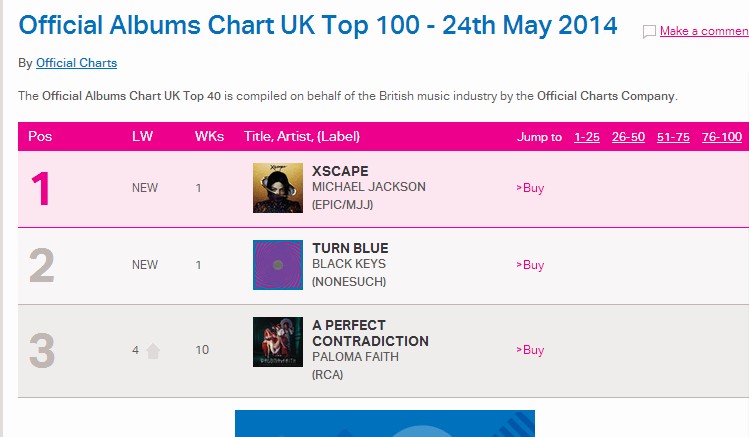Buy the Turn Blue album
Screen dimensions: 749x437
pyautogui.click(x=530, y=265)
